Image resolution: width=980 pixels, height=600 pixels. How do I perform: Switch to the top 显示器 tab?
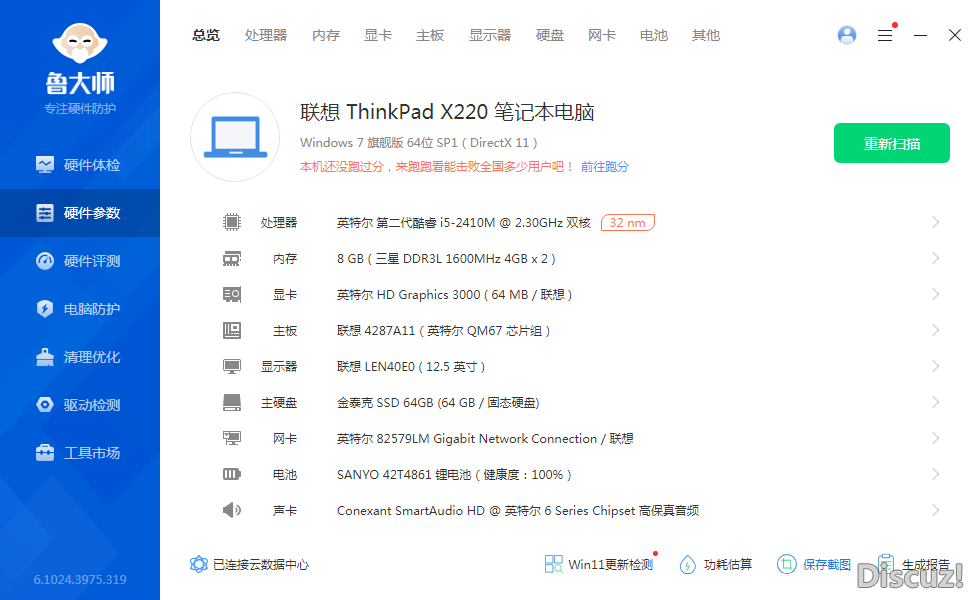(490, 35)
